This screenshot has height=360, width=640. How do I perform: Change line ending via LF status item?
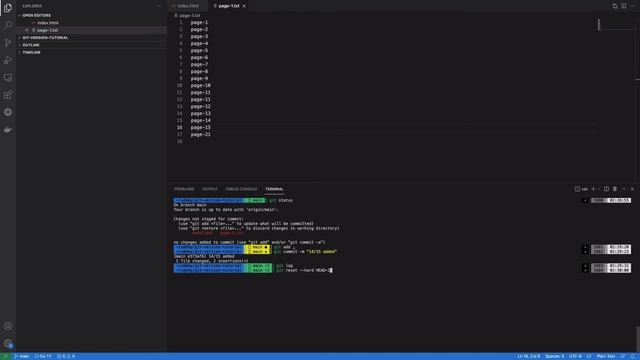click(589, 356)
